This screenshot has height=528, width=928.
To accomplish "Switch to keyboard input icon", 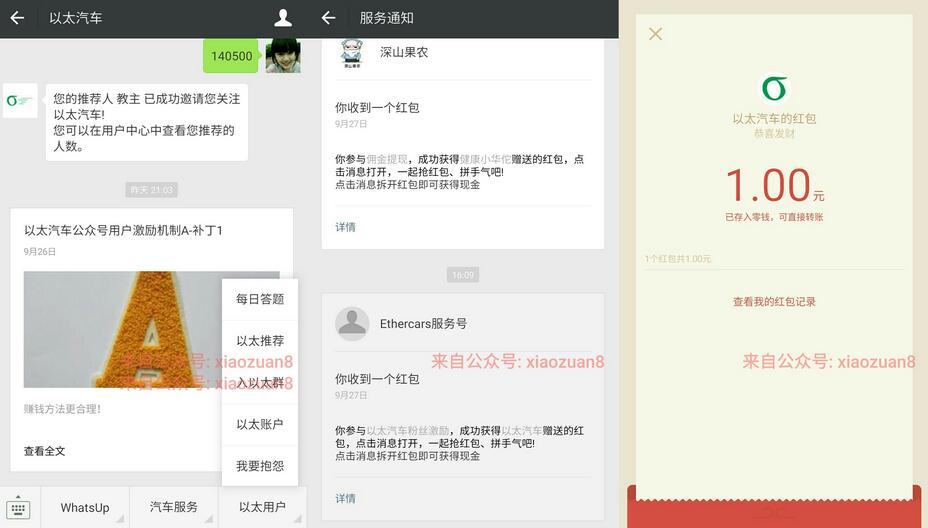I will (18, 508).
